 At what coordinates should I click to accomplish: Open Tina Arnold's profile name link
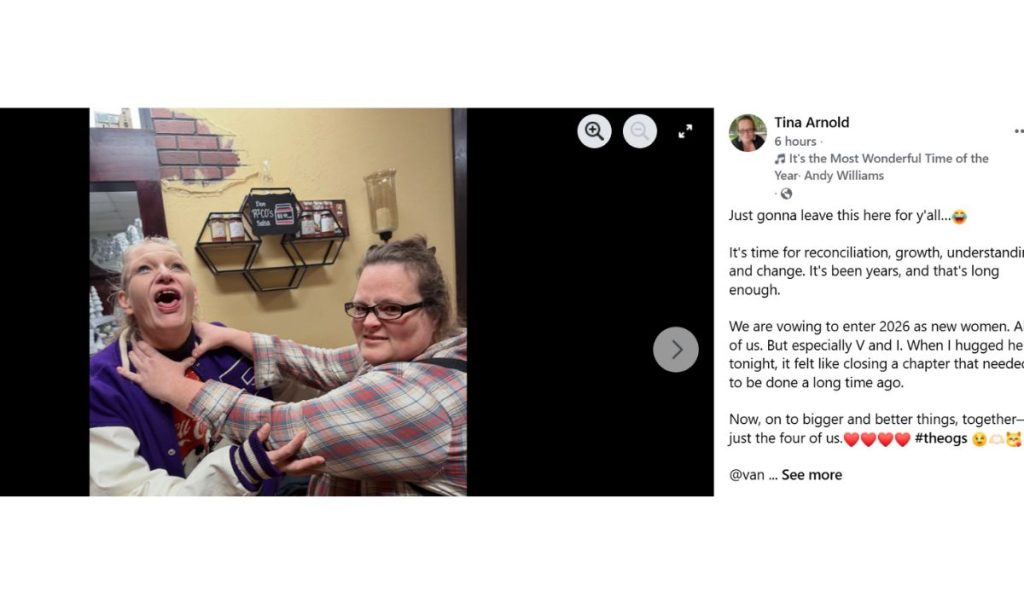812,122
